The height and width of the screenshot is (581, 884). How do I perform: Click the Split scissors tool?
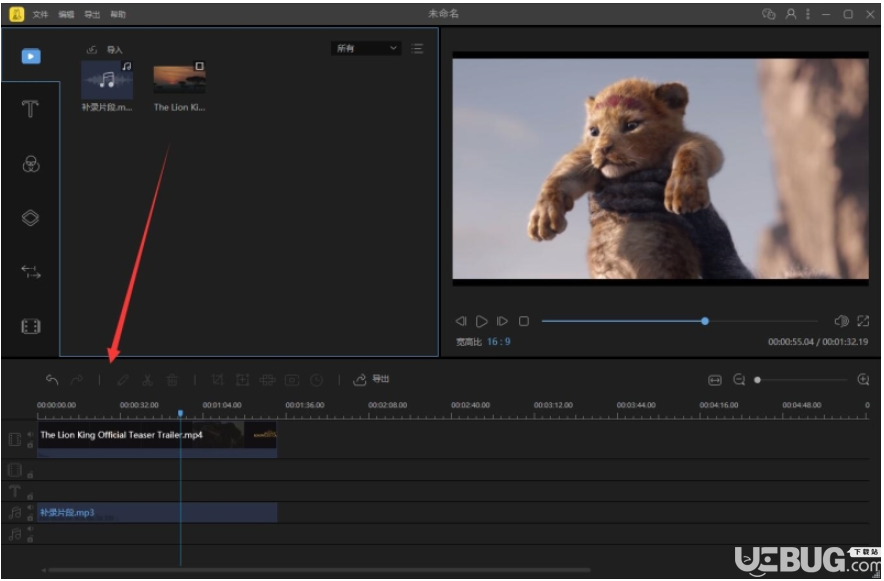pyautogui.click(x=148, y=380)
